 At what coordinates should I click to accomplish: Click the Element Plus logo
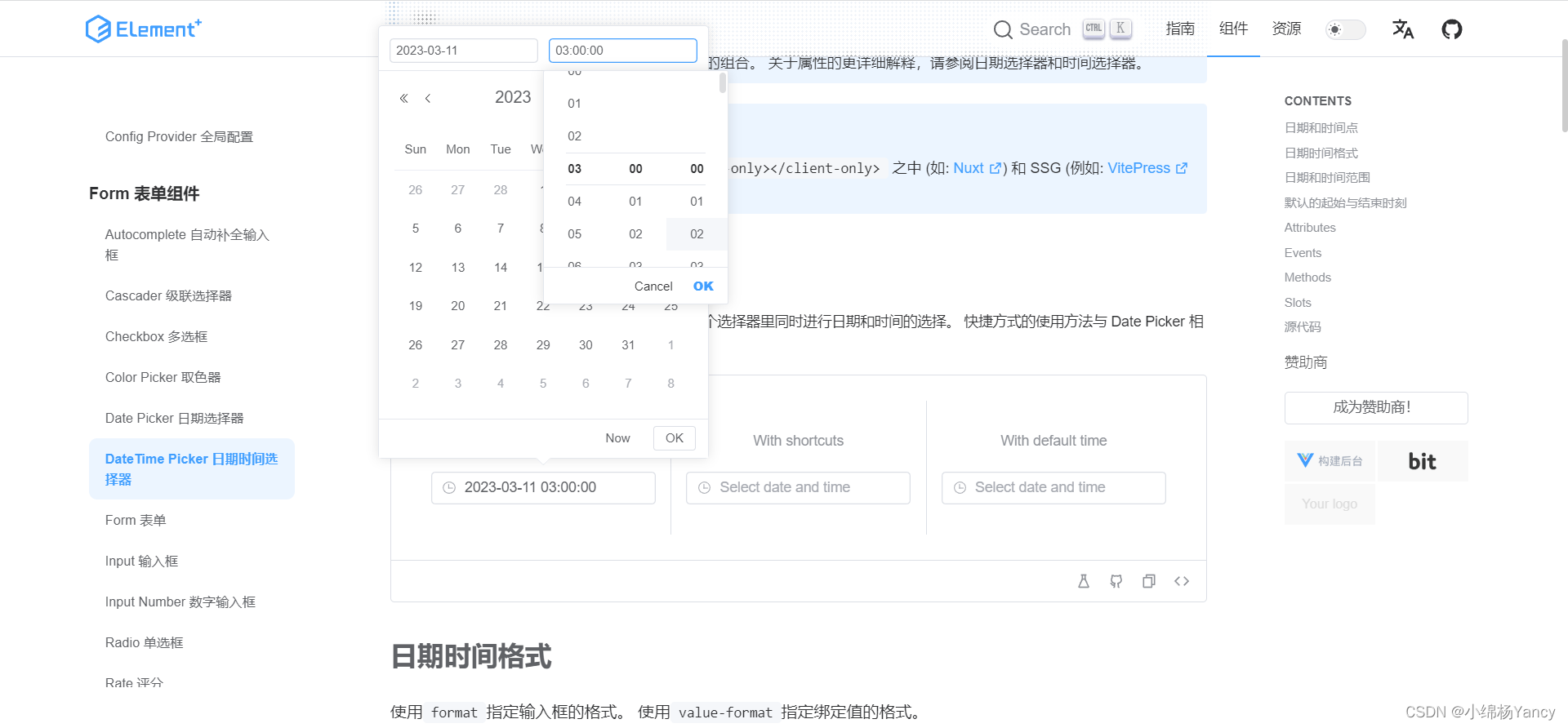[144, 29]
